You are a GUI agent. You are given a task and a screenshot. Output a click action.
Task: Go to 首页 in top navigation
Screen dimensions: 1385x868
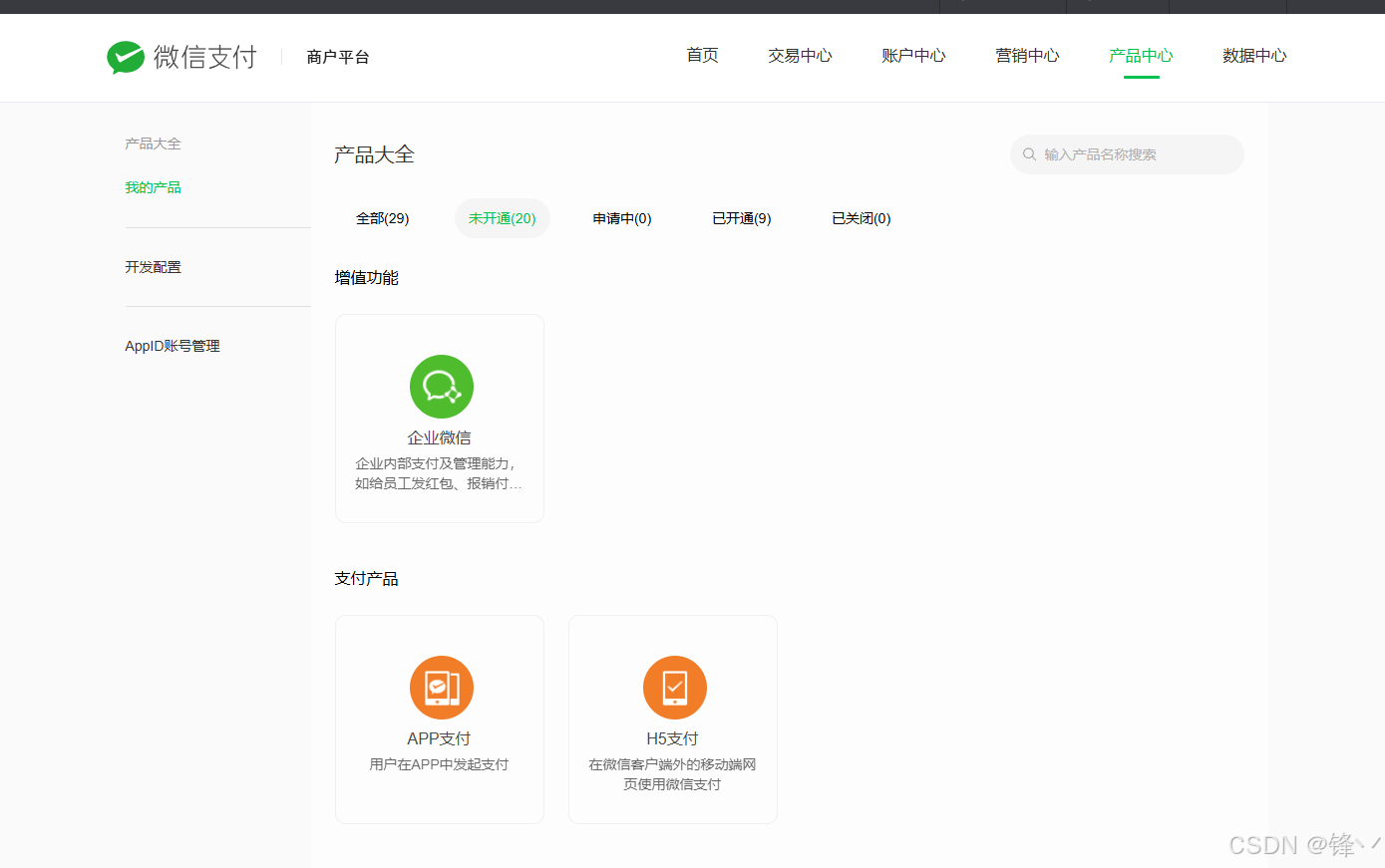703,56
